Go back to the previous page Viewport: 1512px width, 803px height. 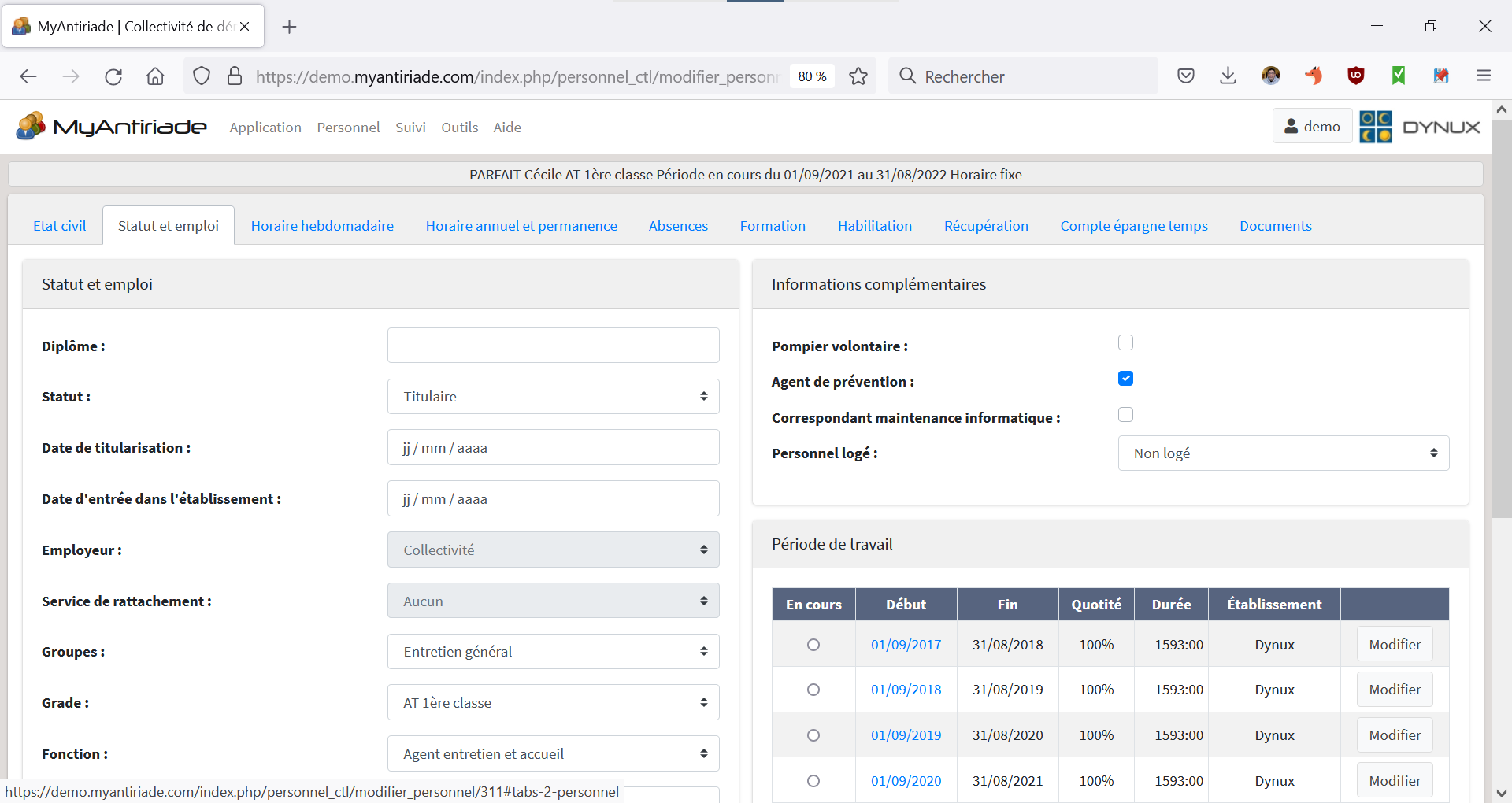point(28,76)
